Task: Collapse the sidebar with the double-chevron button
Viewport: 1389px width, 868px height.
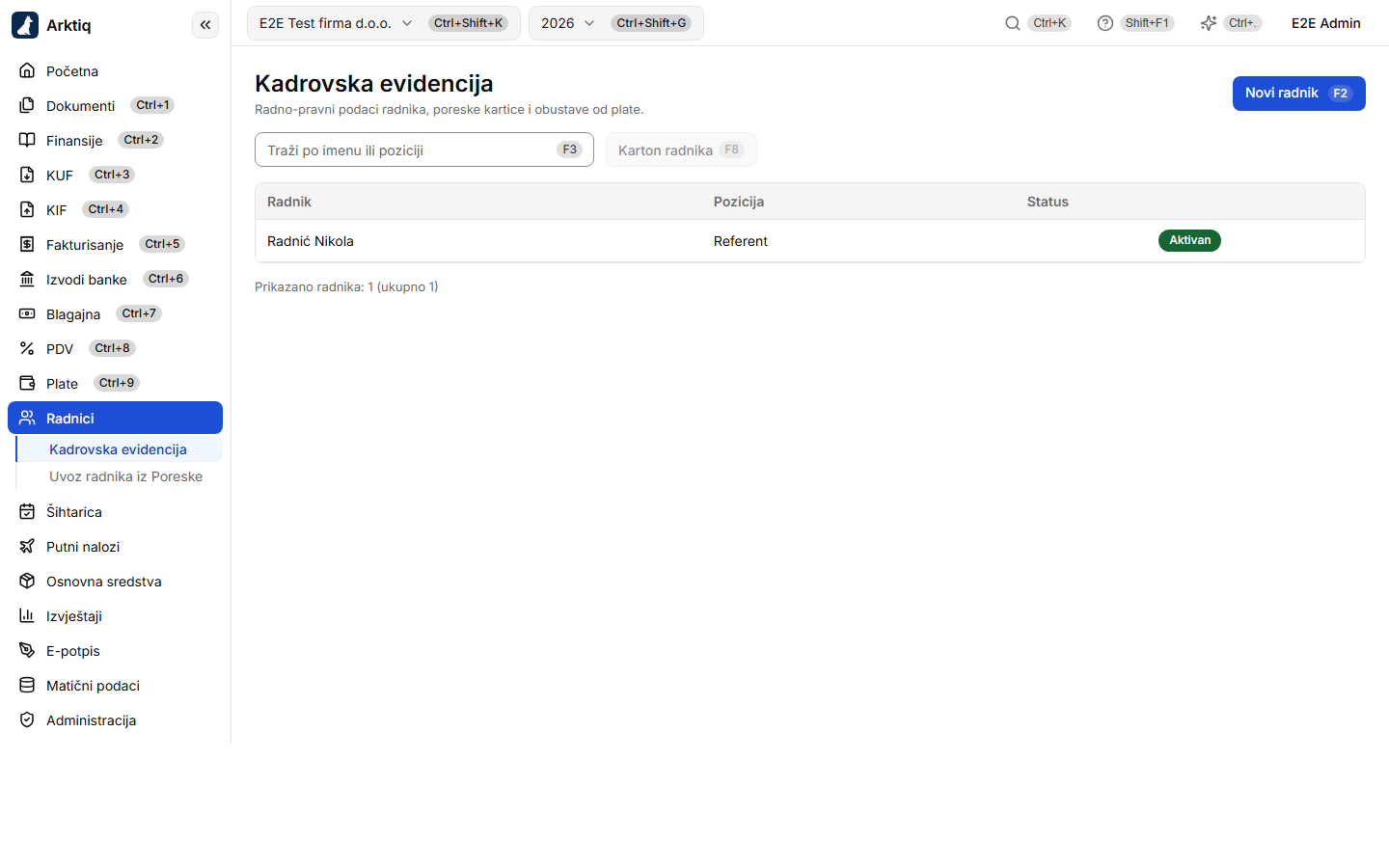Action: 205,25
